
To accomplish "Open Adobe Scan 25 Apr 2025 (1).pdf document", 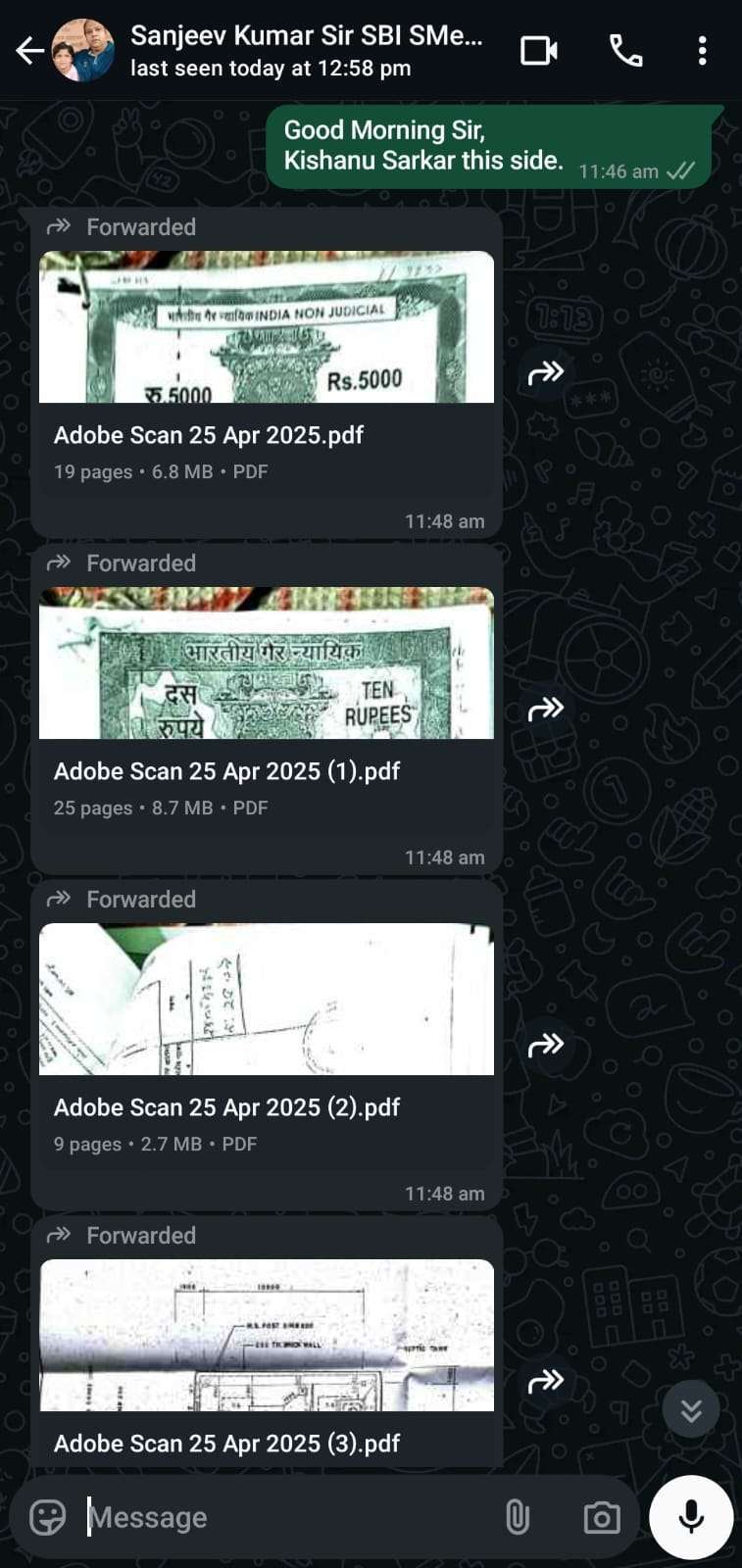I will 226,771.
